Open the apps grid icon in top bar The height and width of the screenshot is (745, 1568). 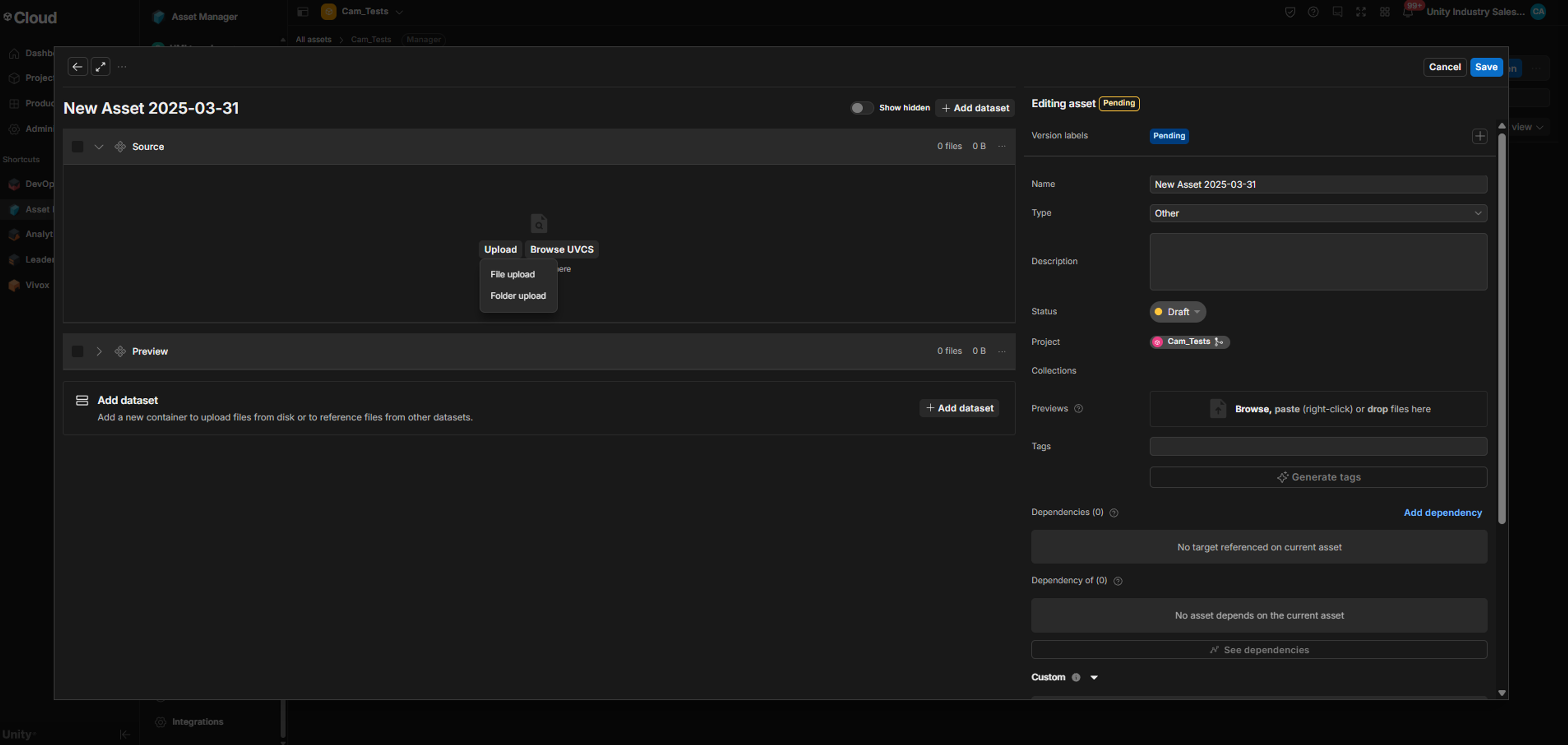coord(1384,12)
